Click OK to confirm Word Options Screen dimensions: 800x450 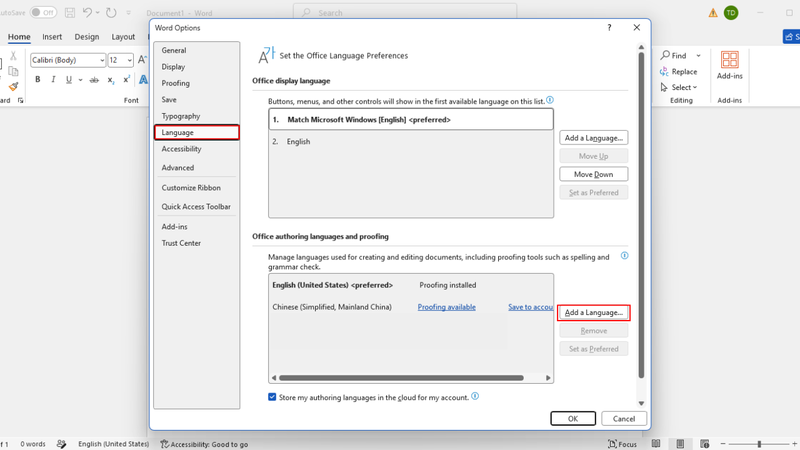(573, 418)
